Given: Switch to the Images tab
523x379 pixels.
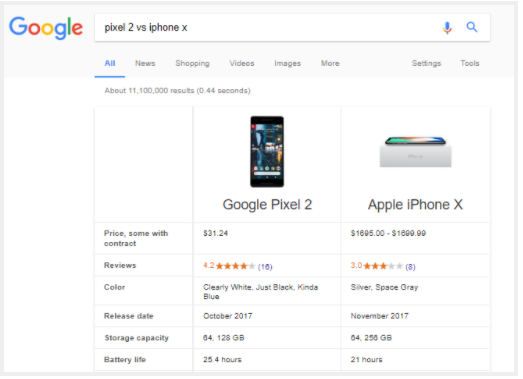Looking at the screenshot, I should 288,63.
